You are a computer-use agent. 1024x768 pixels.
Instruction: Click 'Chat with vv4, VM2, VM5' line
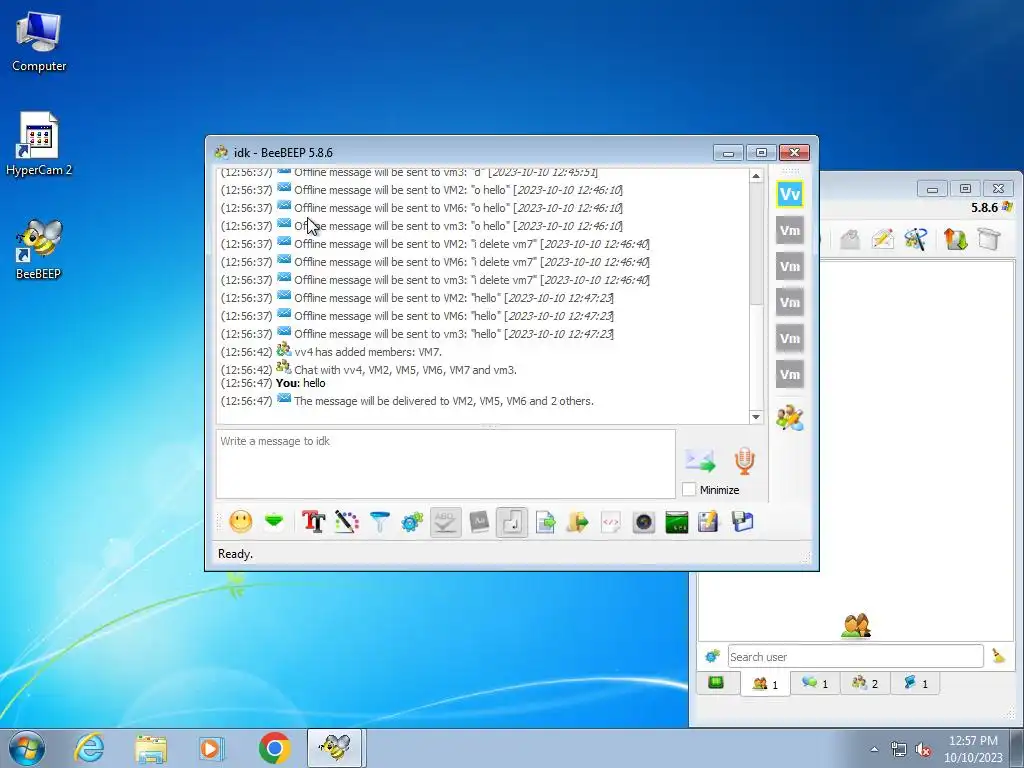[x=405, y=370]
